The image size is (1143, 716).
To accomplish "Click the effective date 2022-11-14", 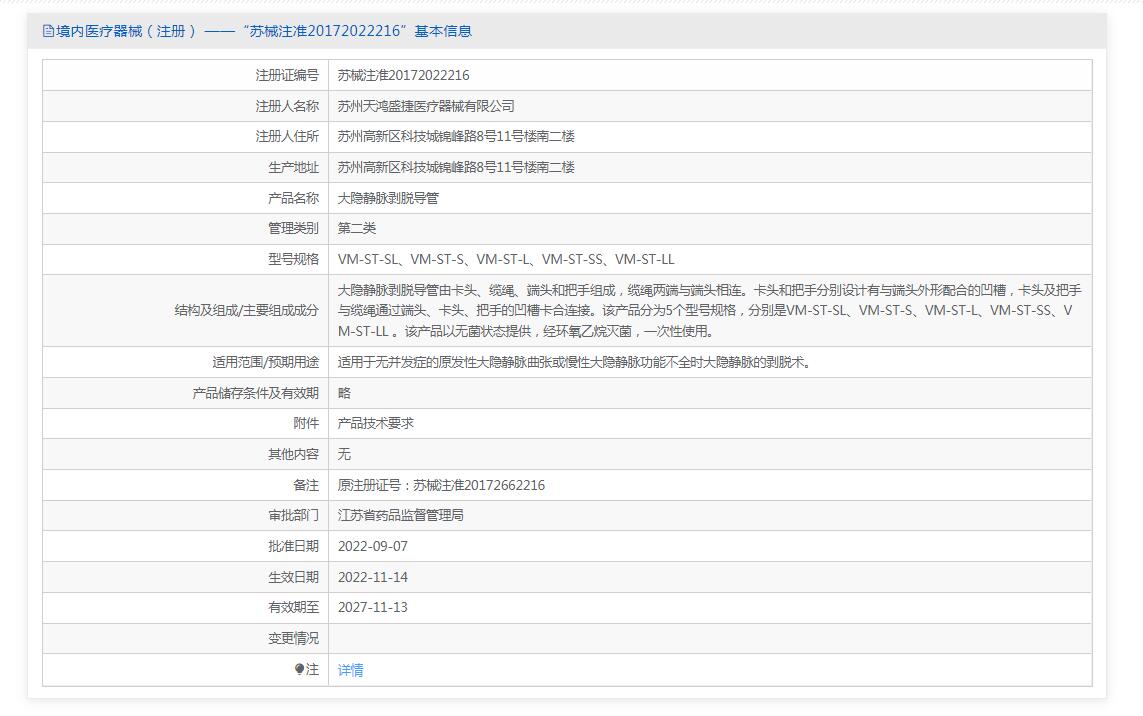I will [x=373, y=577].
